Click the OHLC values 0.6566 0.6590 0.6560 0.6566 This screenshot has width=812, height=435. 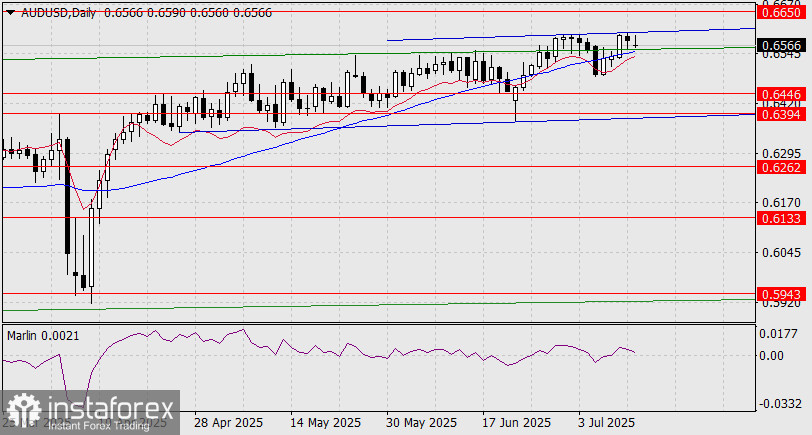click(x=188, y=13)
